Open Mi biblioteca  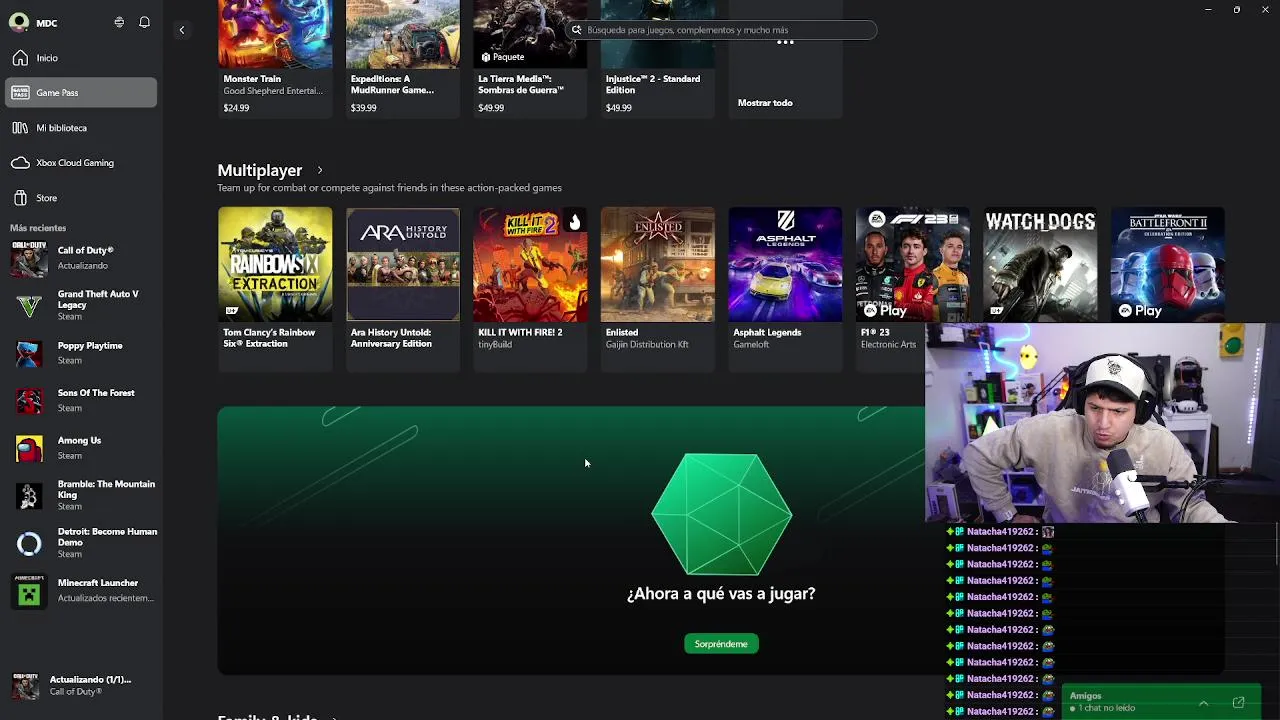[81, 128]
